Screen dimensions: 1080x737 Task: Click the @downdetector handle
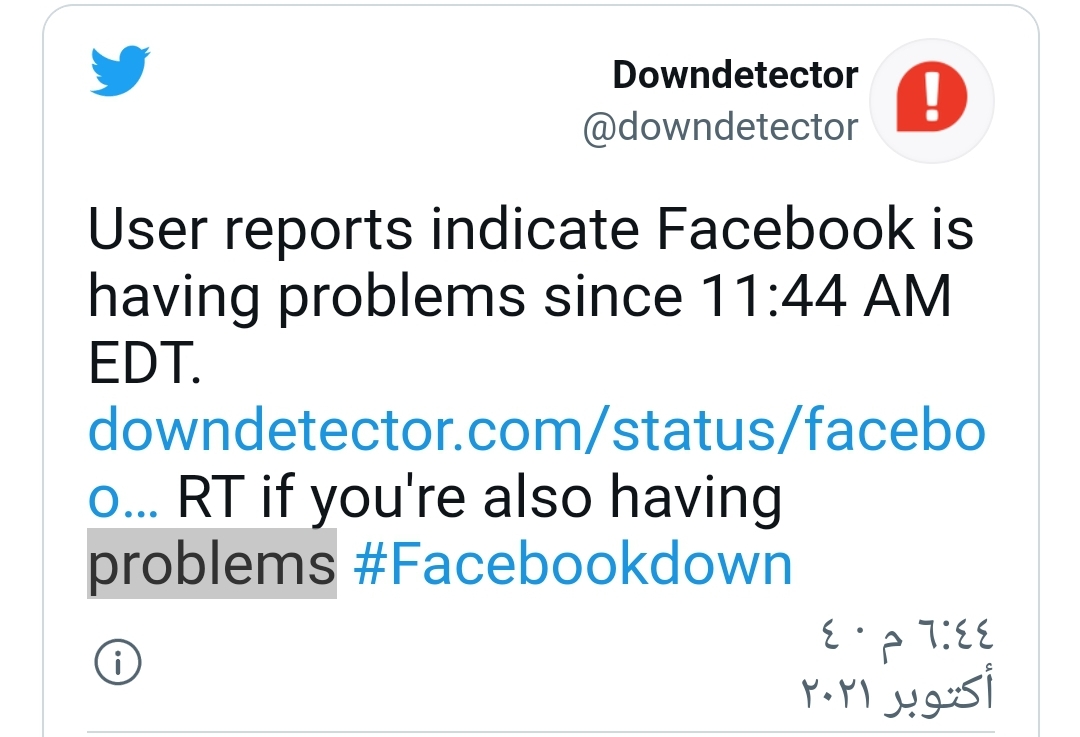[720, 127]
